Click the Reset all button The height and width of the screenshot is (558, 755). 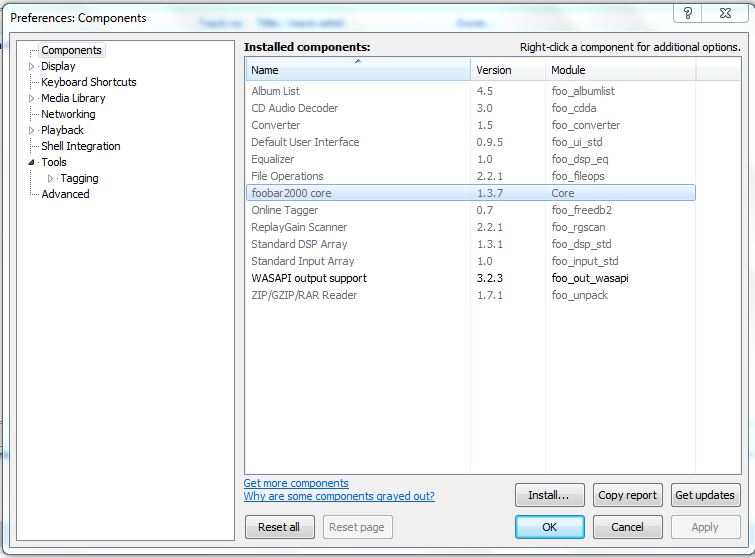(279, 527)
